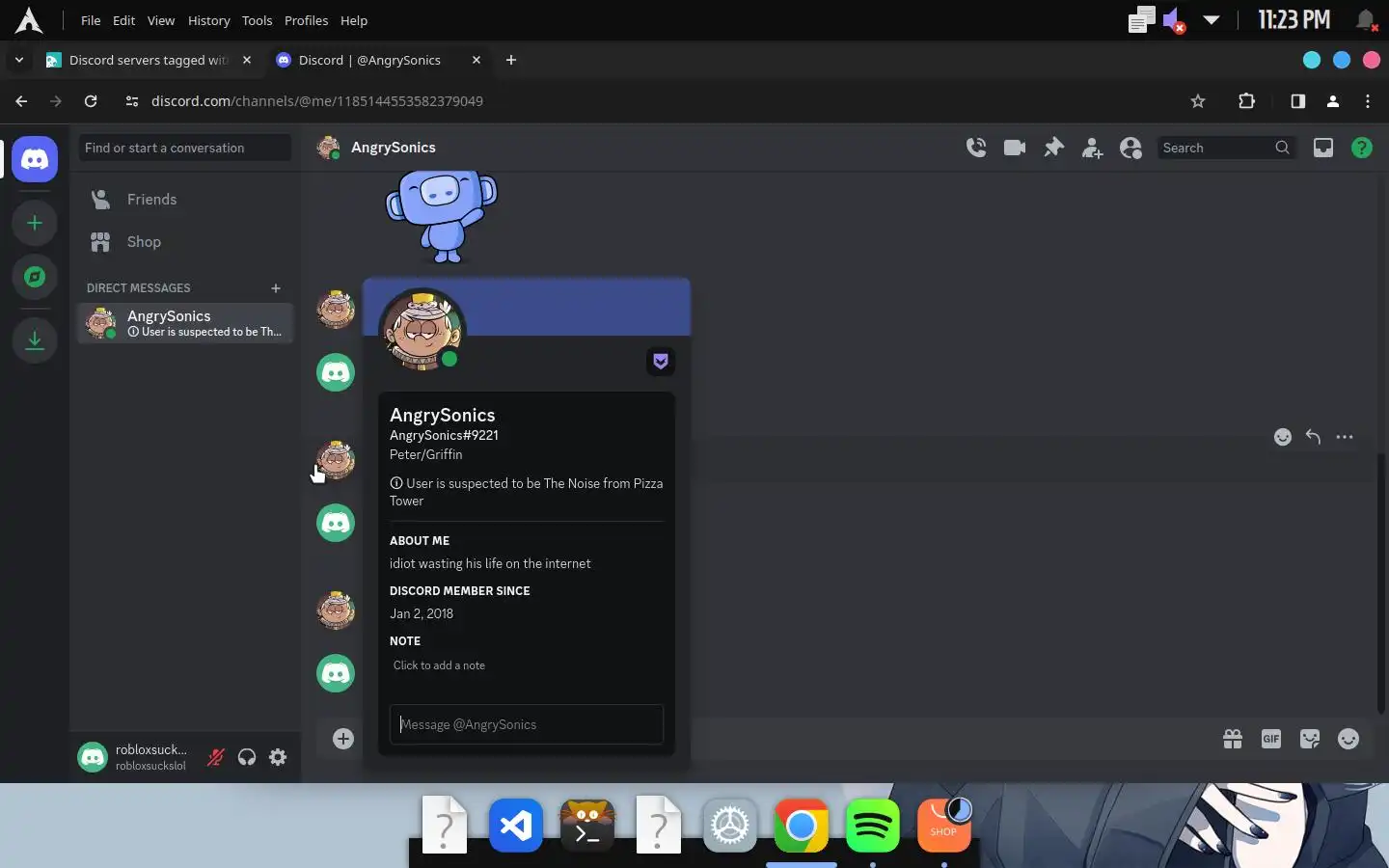This screenshot has width=1389, height=868.
Task: Open the gift Nitro icon
Action: [1233, 739]
